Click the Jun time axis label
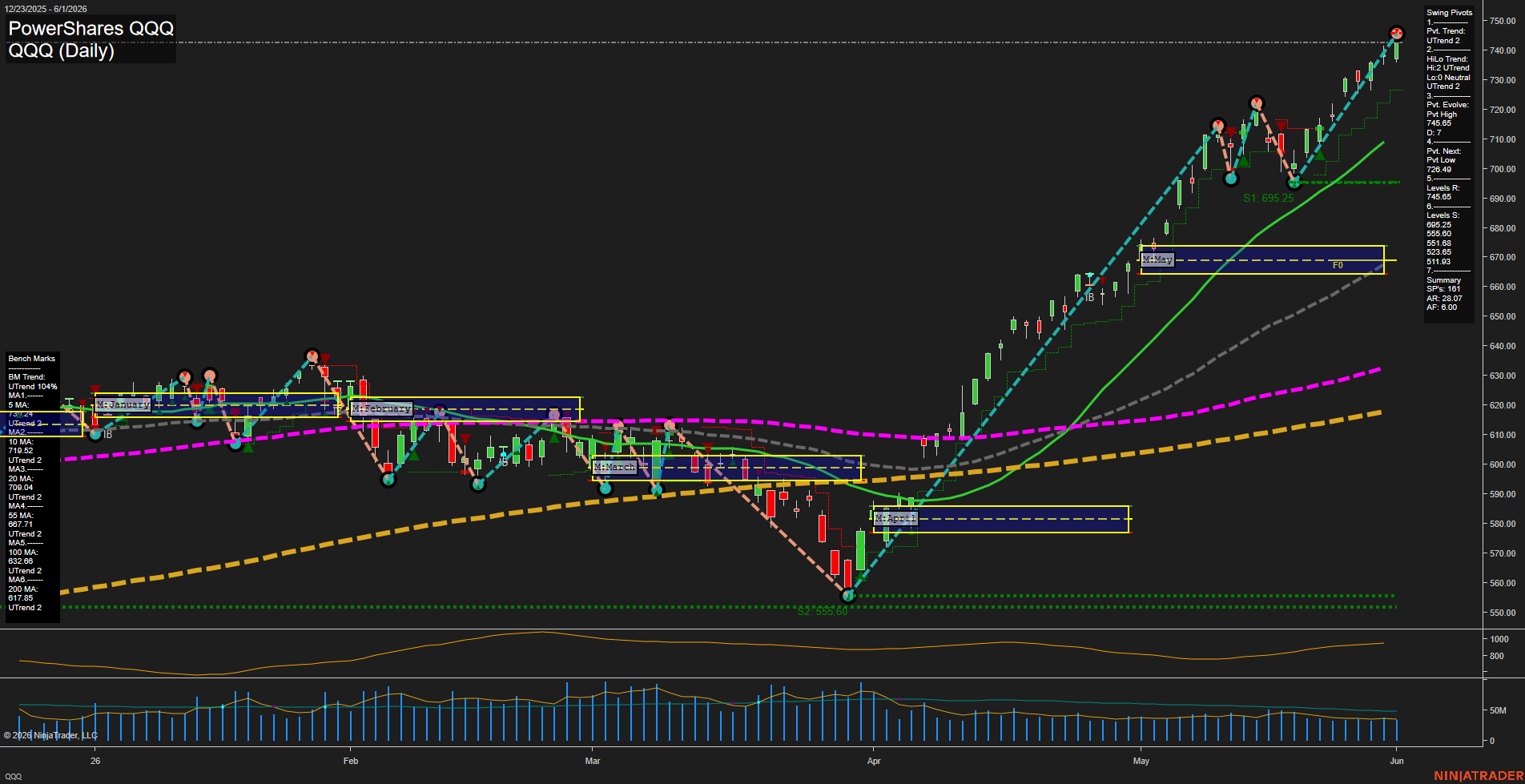 click(x=1397, y=761)
